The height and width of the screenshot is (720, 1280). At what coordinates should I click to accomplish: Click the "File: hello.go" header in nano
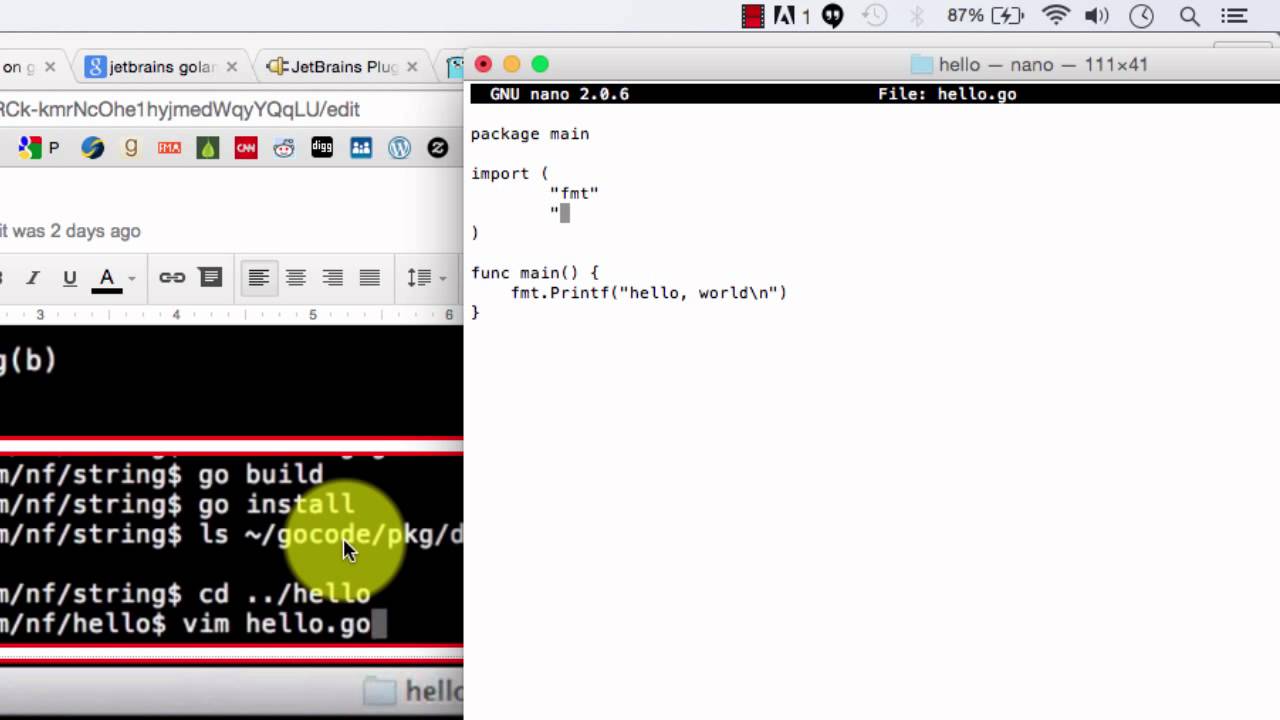(x=947, y=94)
